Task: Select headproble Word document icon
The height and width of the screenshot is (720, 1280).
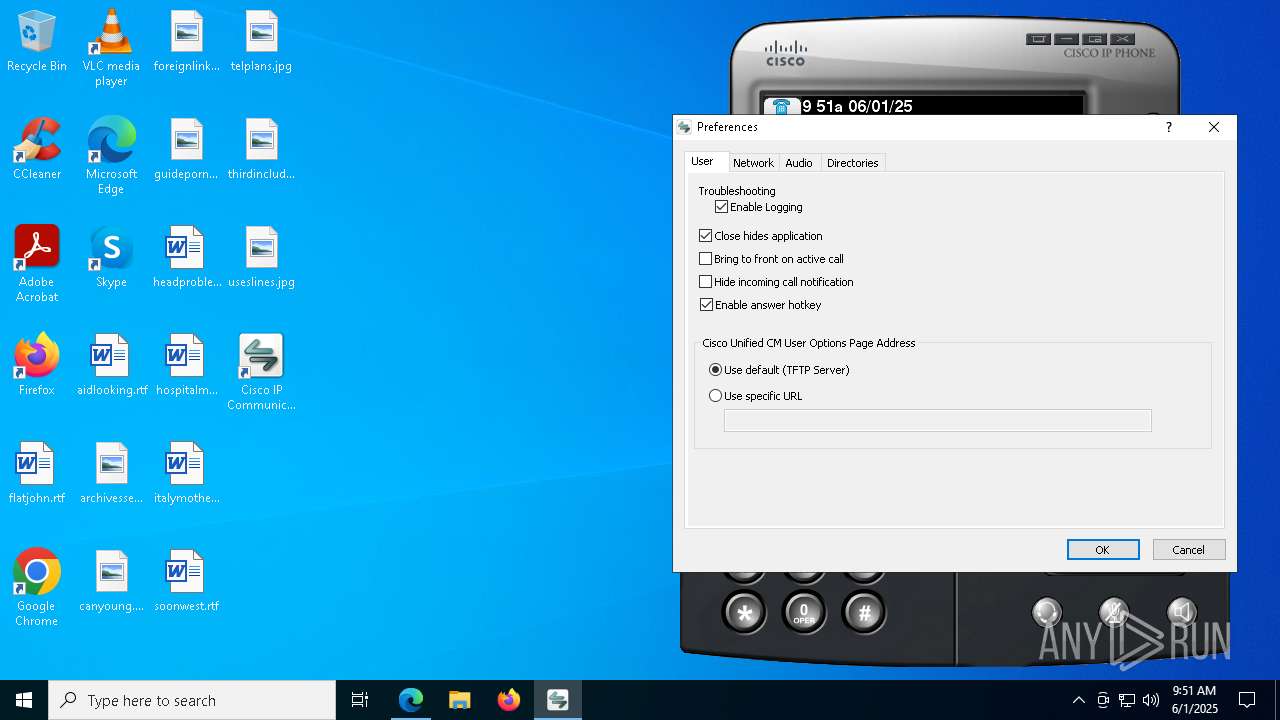Action: click(186, 258)
